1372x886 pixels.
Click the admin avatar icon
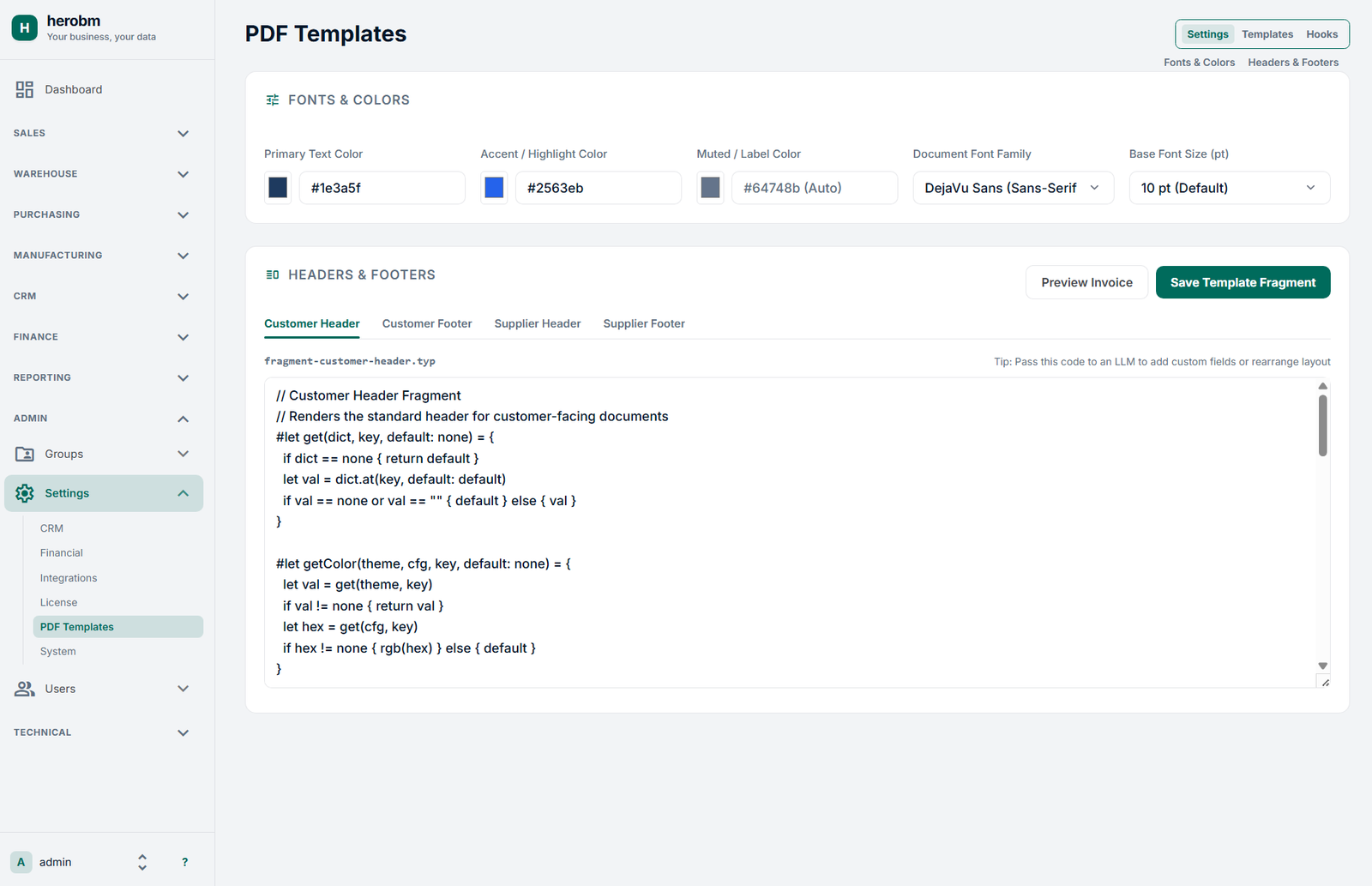click(x=21, y=862)
